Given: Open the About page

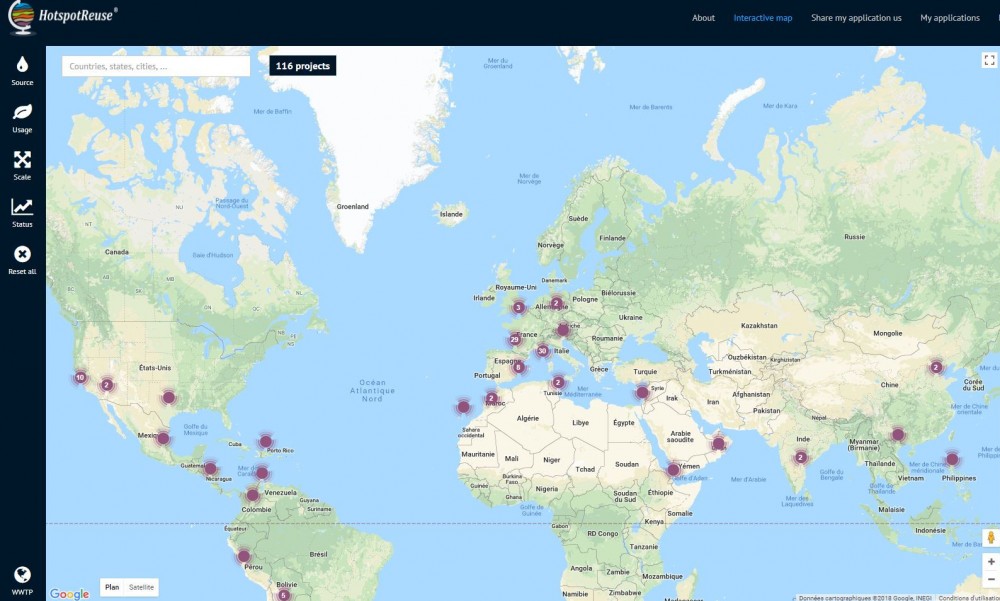Looking at the screenshot, I should pyautogui.click(x=703, y=18).
